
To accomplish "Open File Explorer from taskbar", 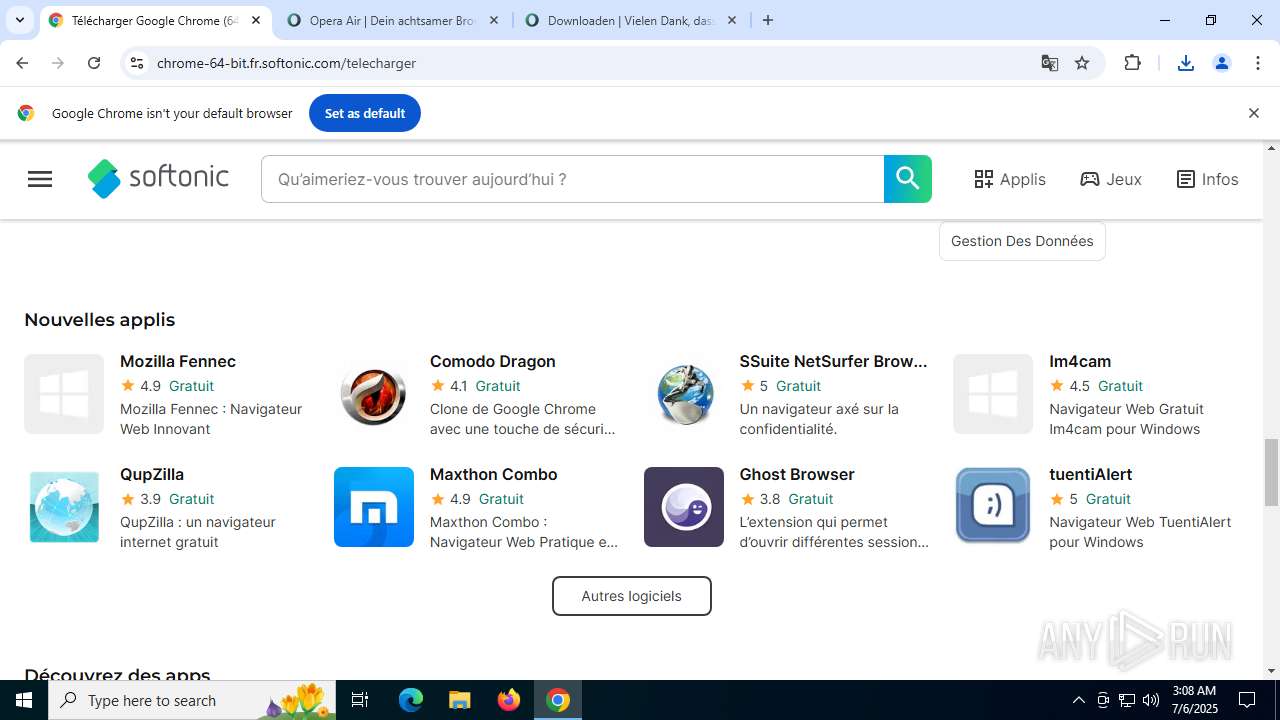I will (x=460, y=700).
